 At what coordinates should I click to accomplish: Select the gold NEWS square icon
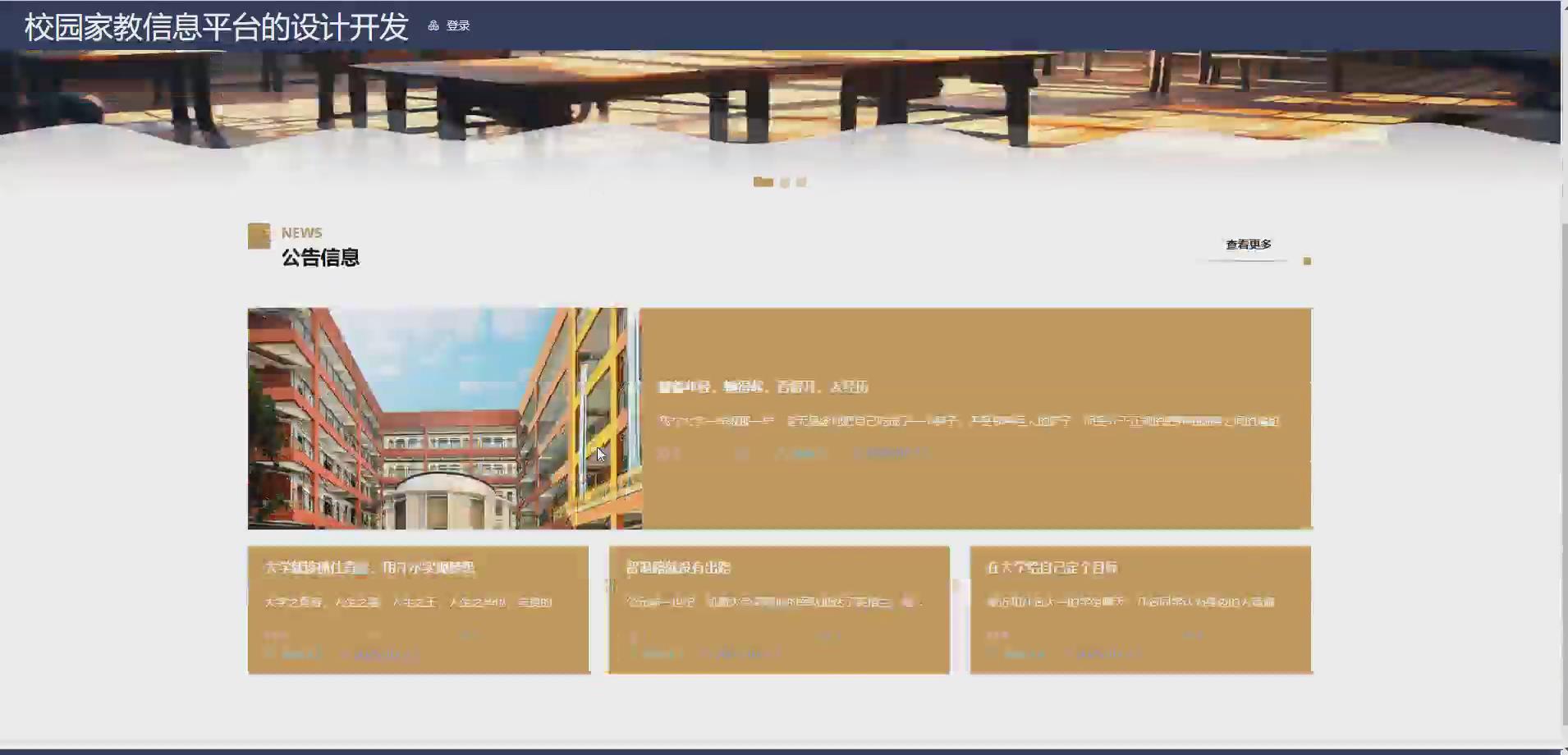coord(259,236)
